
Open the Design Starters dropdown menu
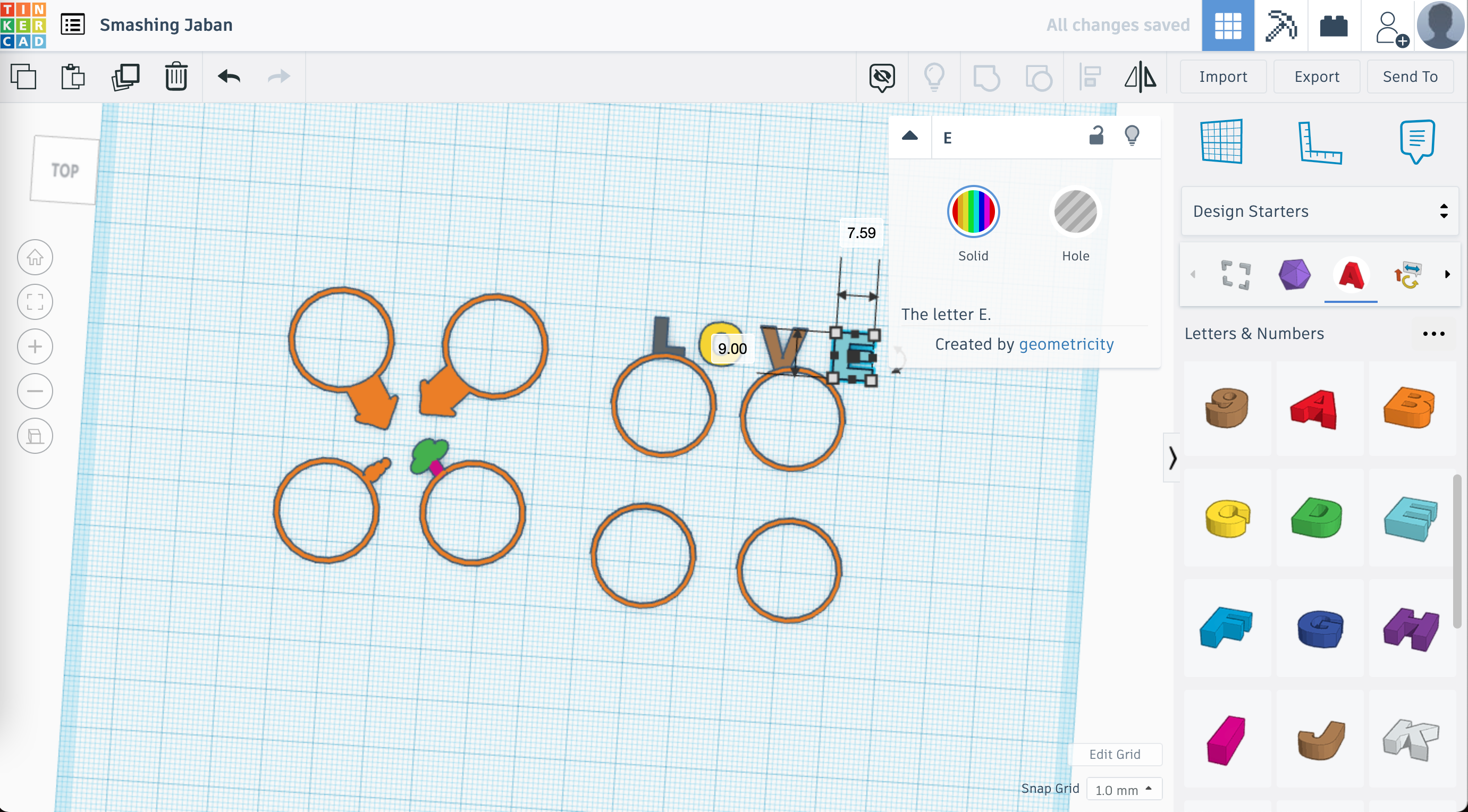pos(1317,211)
